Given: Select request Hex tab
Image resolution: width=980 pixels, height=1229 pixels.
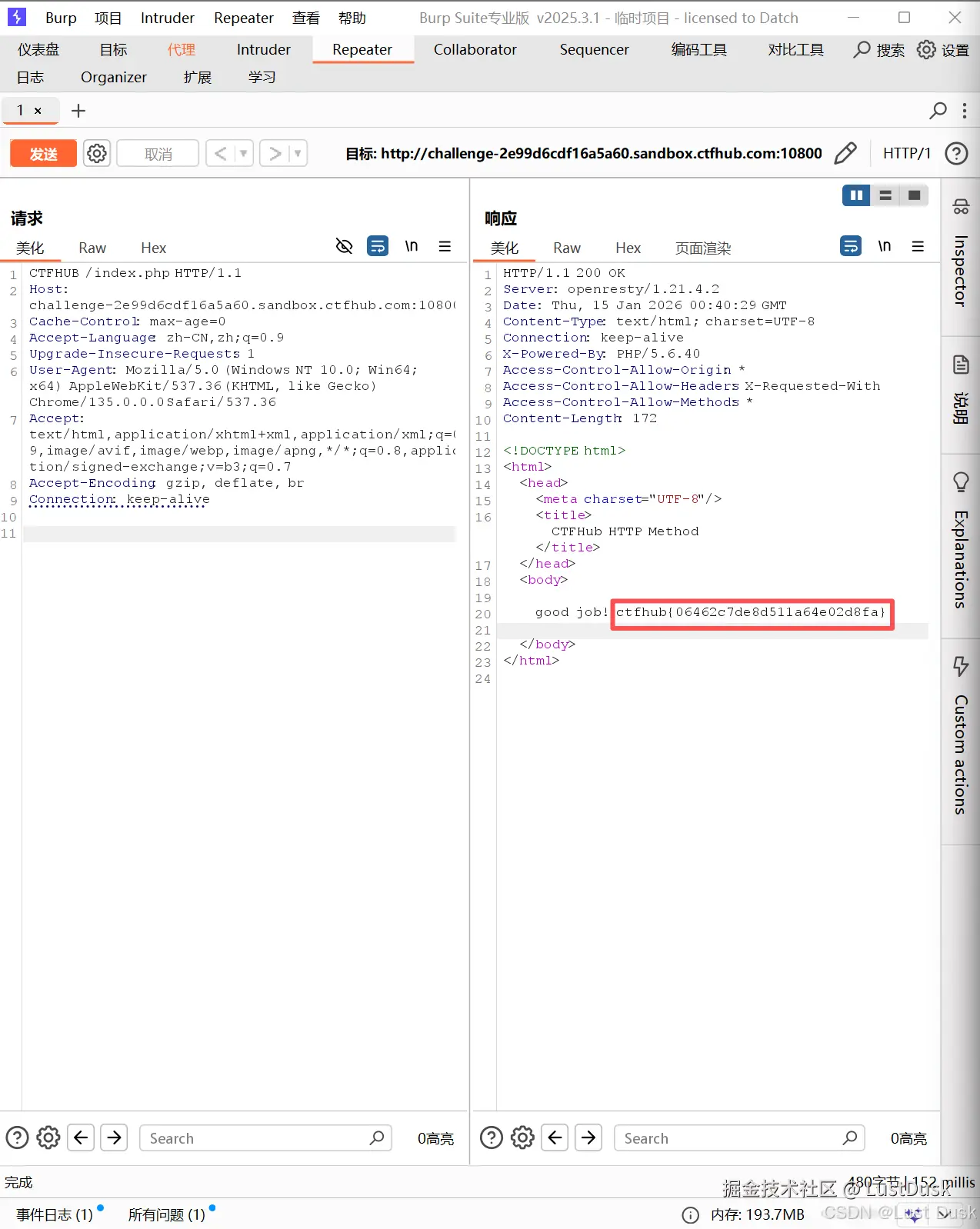Looking at the screenshot, I should (x=154, y=248).
